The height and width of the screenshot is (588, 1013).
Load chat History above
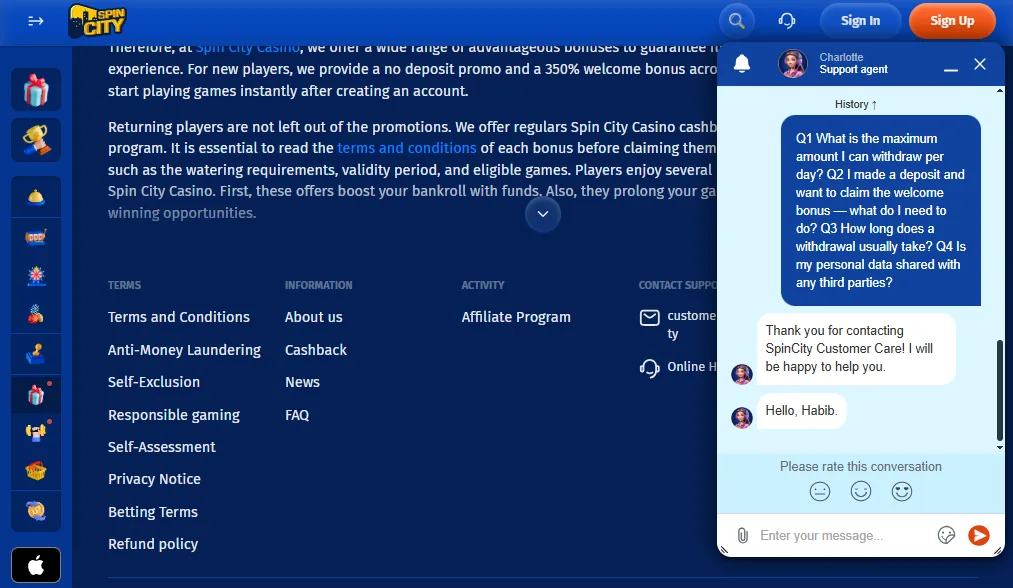855,104
